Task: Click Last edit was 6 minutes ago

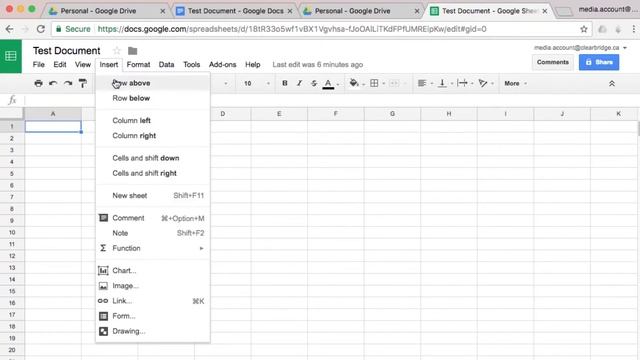Action: (x=318, y=64)
